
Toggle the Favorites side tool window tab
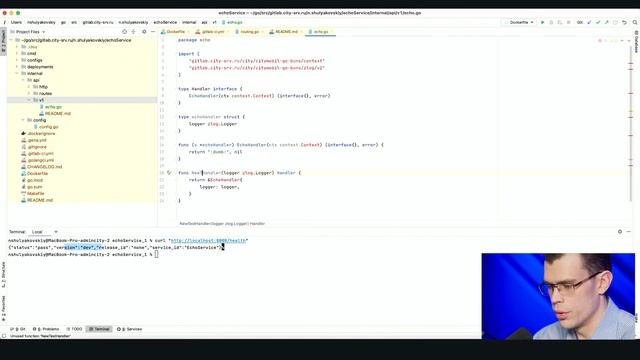tap(3, 308)
